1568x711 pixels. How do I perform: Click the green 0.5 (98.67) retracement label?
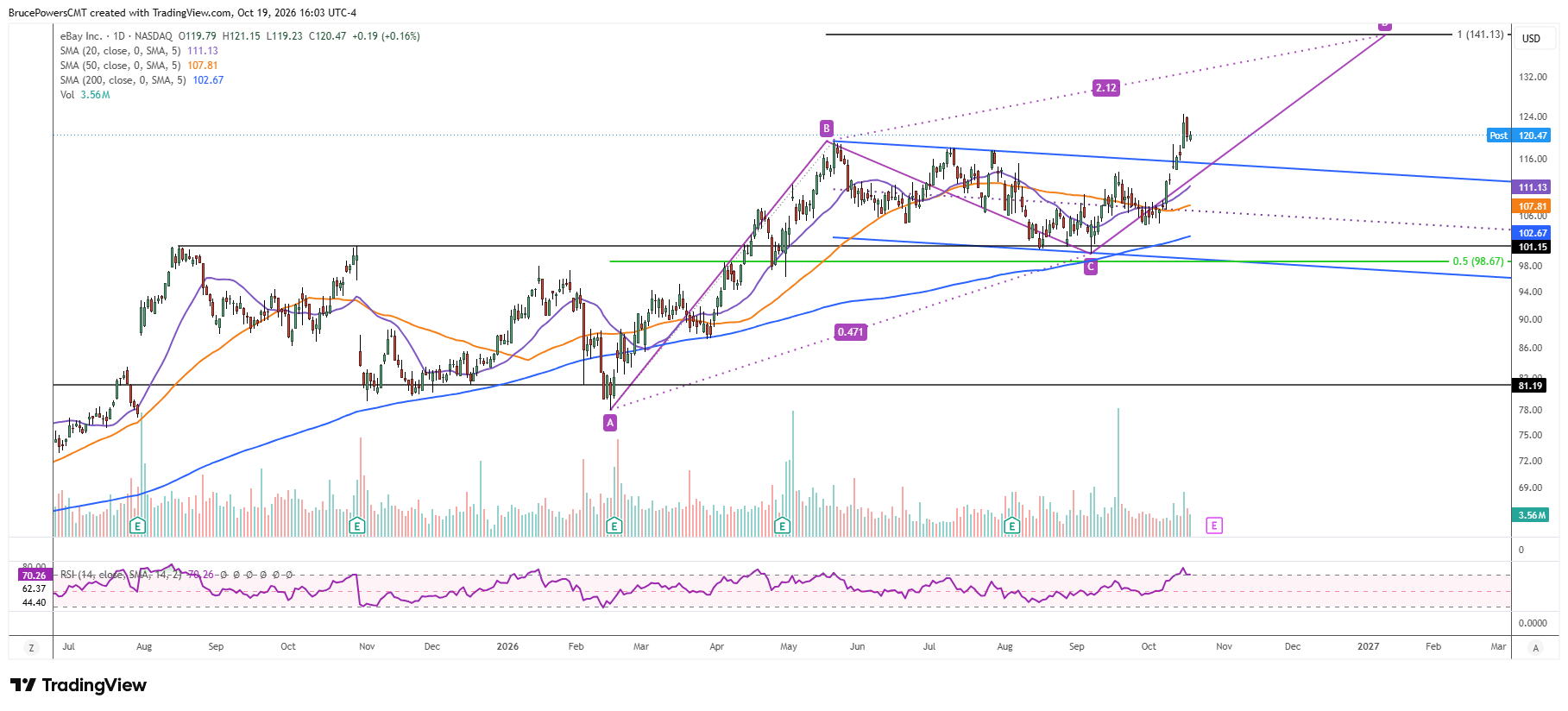pyautogui.click(x=1477, y=261)
